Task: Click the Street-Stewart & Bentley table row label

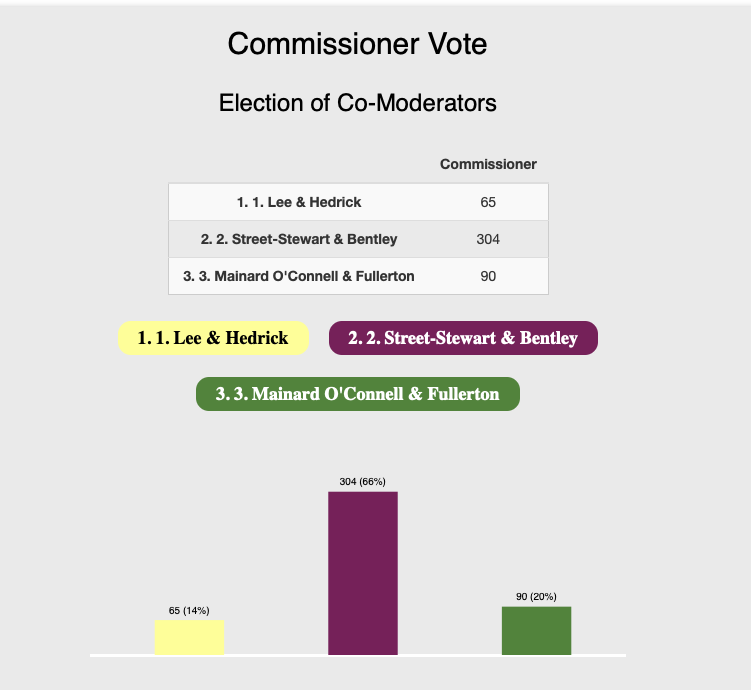Action: (299, 239)
